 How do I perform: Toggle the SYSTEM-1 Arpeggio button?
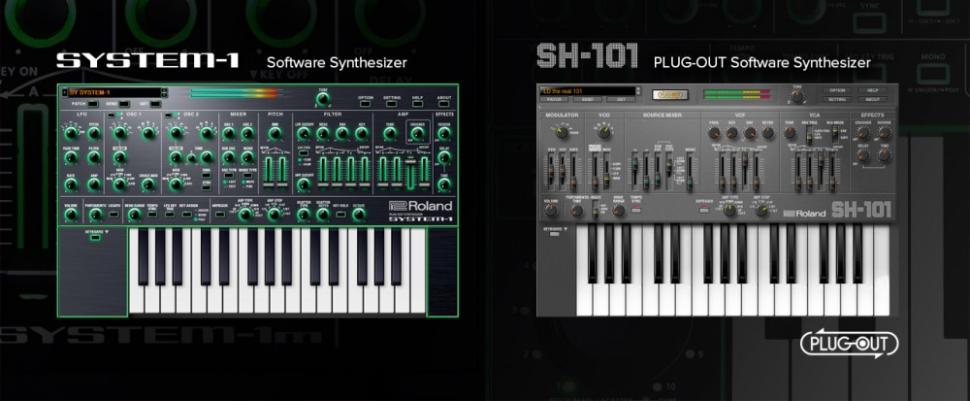[x=215, y=213]
